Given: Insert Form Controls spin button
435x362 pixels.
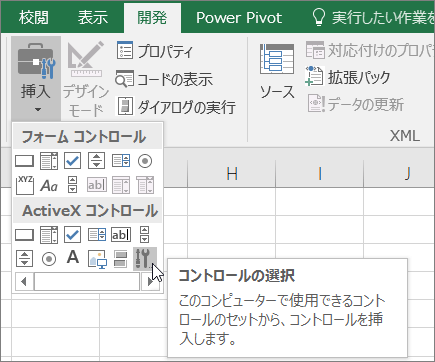Looking at the screenshot, I should coord(97,161).
